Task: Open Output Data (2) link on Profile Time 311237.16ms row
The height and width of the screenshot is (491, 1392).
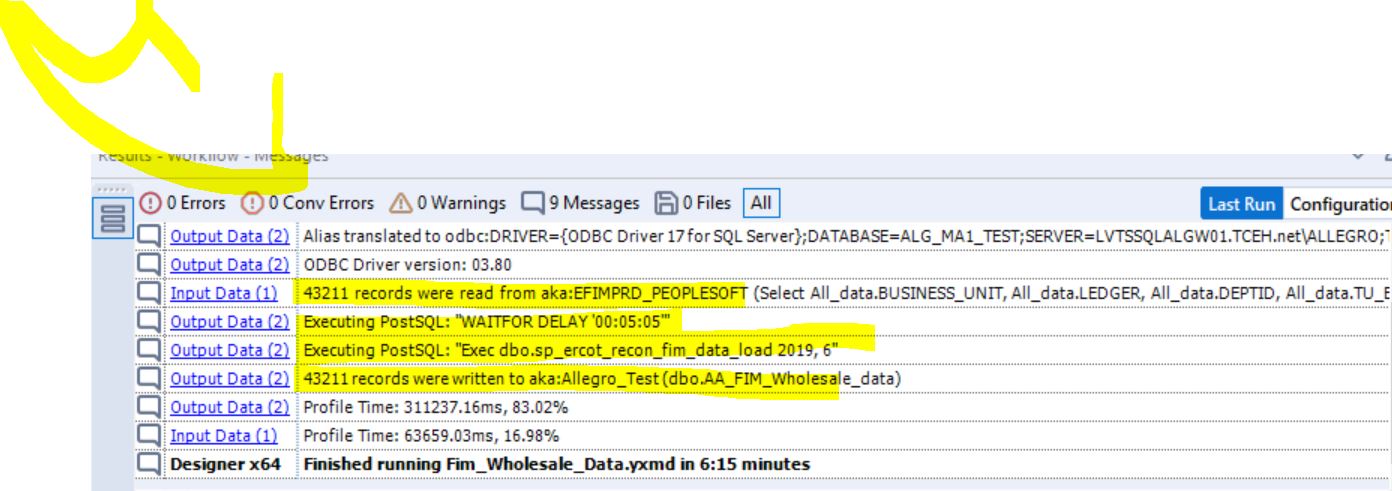Action: [x=229, y=408]
